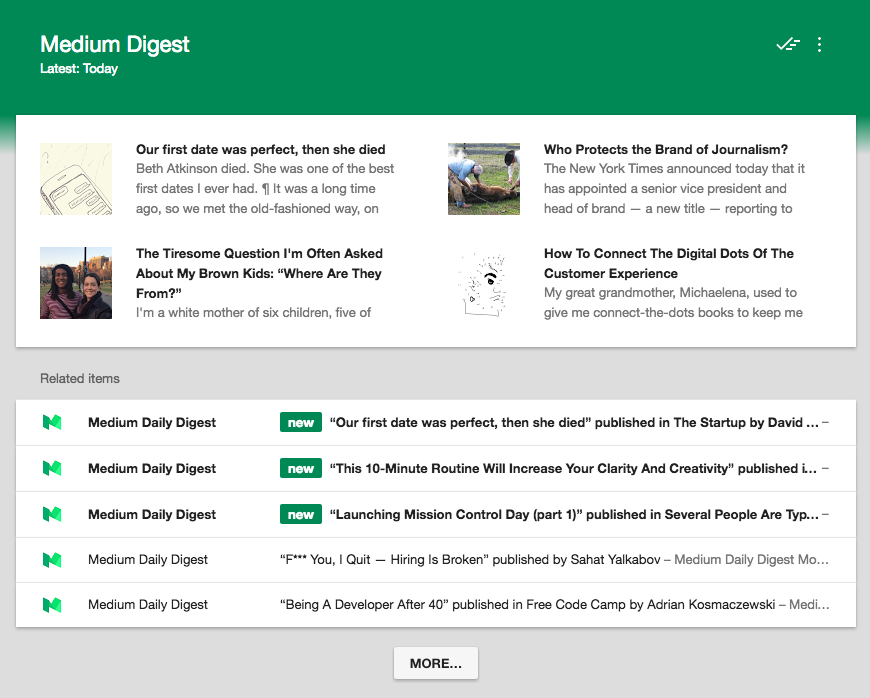The height and width of the screenshot is (698, 870).
Task: Click the new badge on Mission Control row
Action: click(300, 514)
